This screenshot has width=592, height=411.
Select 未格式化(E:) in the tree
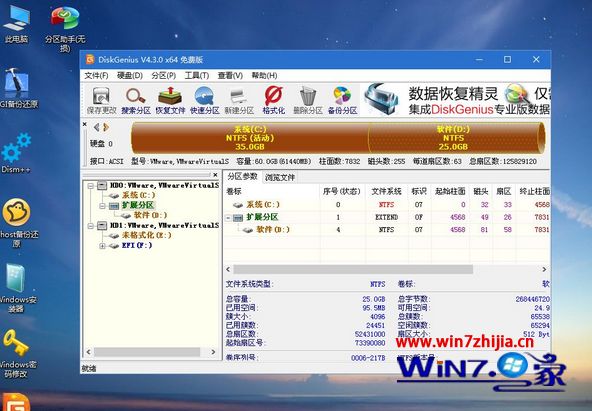click(x=147, y=235)
